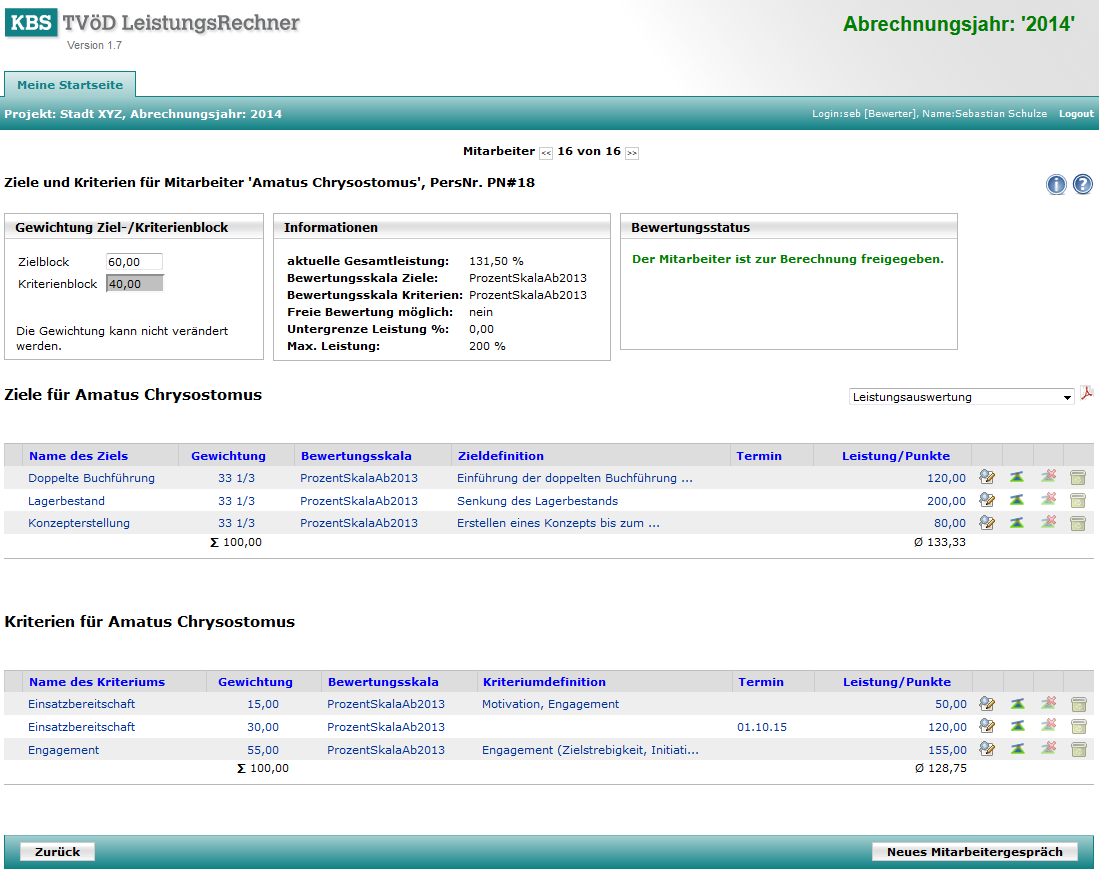Click the seesaw rating icon for Doppelte Buchführung
Viewport: 1099px width, 872px height.
(1017, 477)
